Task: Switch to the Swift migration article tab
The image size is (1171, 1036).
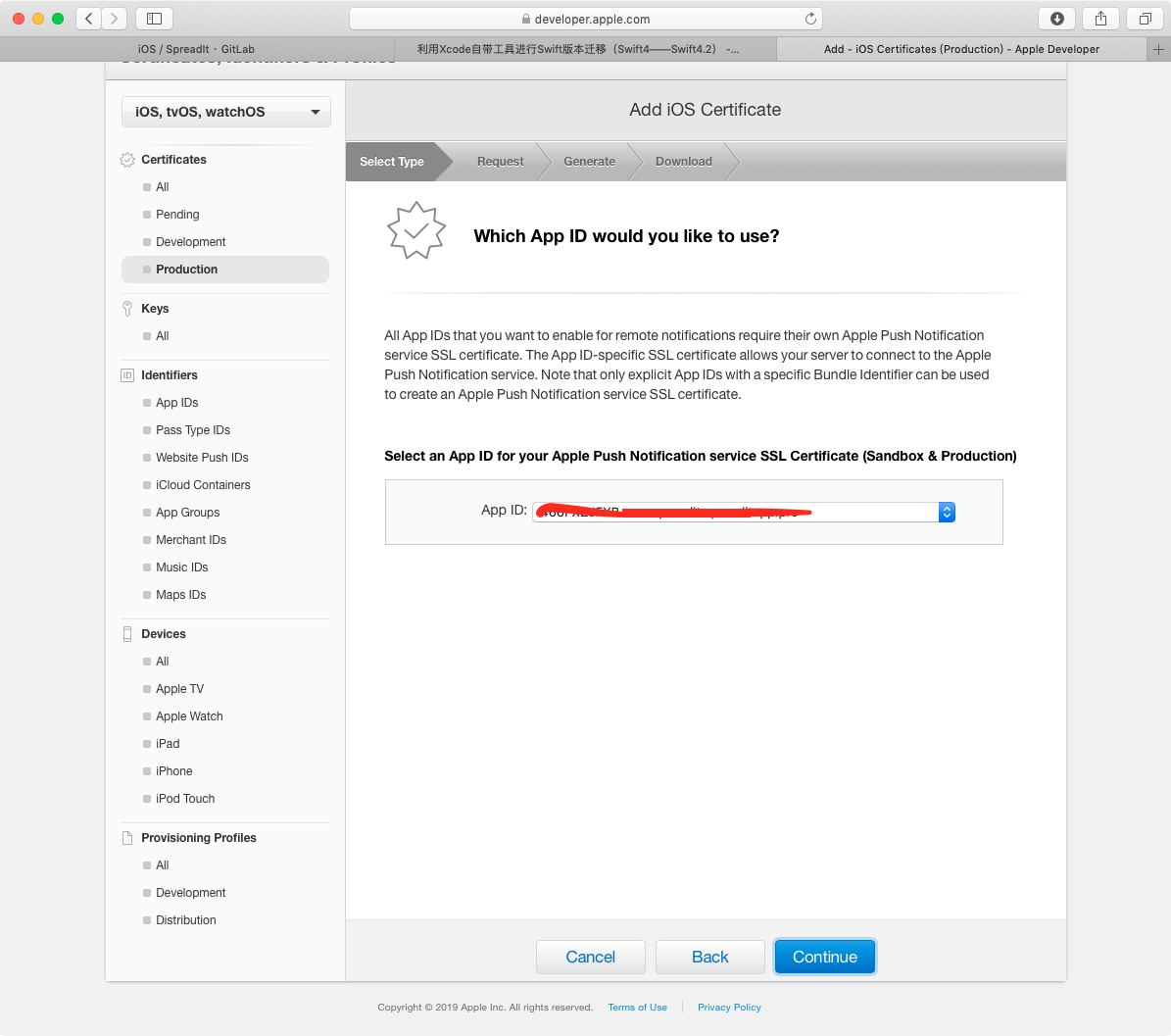Action: (x=578, y=49)
